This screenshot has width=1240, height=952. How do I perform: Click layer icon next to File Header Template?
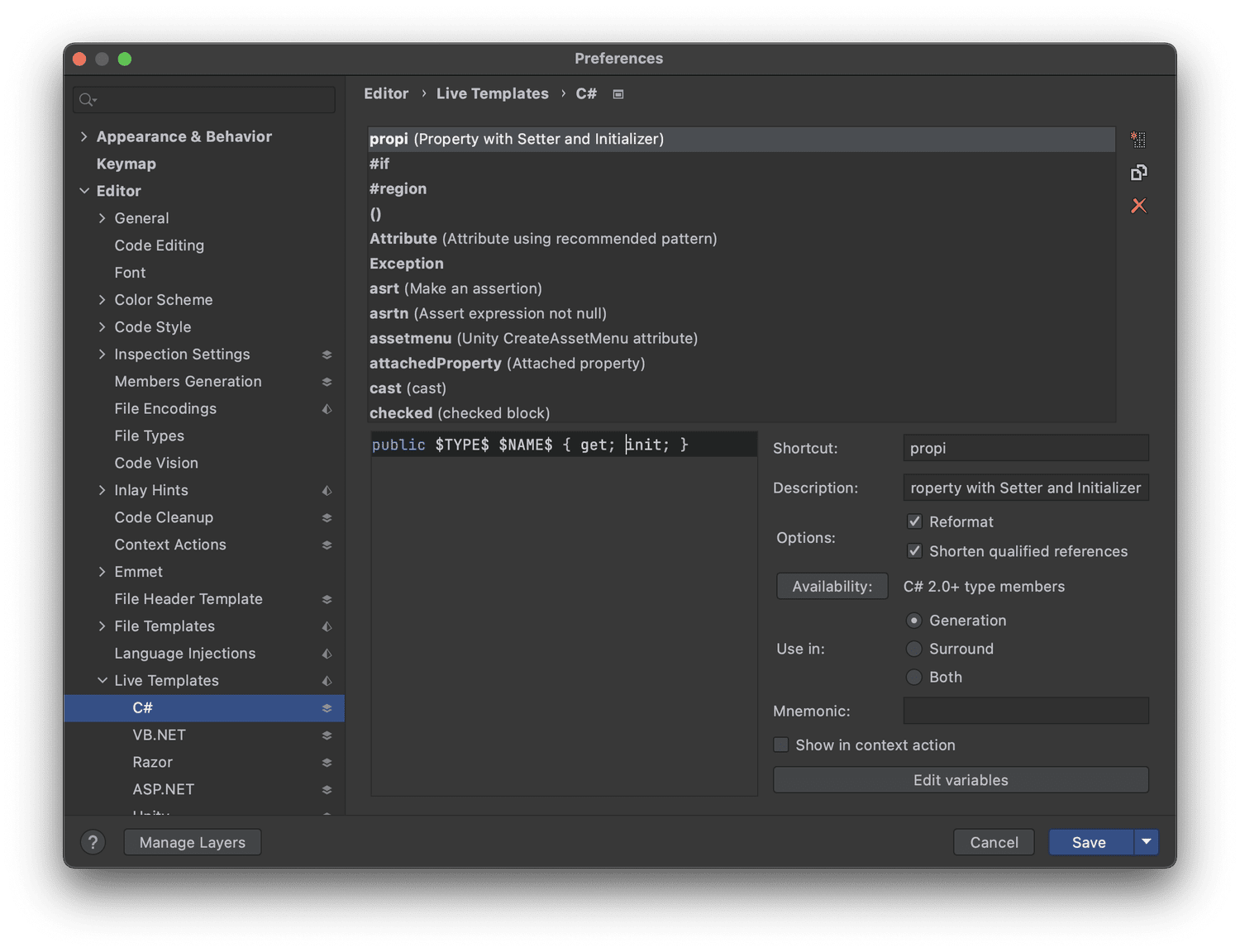pyautogui.click(x=327, y=599)
